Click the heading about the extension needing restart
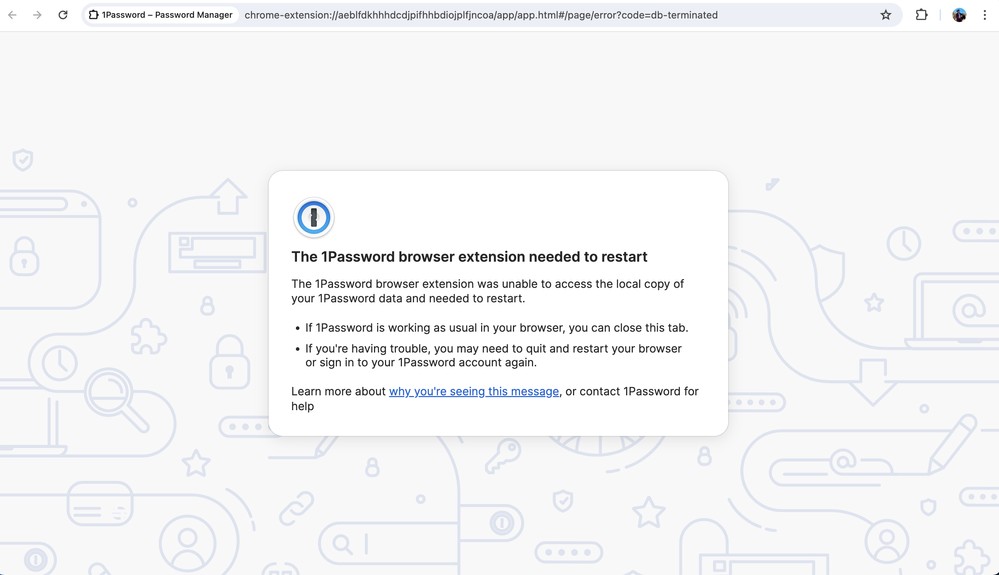Screen dimensions: 999x575 (469, 257)
